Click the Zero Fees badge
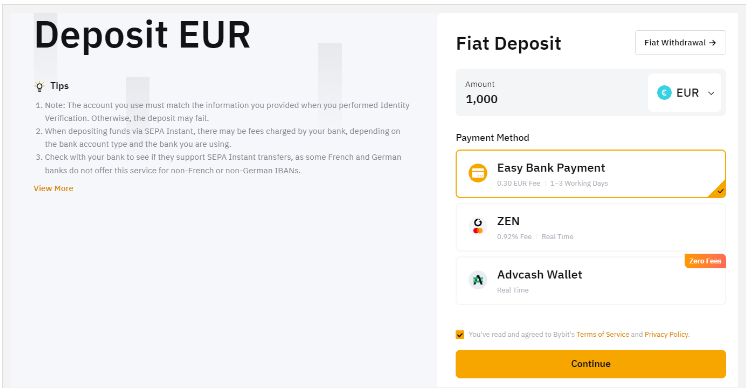 tap(705, 261)
